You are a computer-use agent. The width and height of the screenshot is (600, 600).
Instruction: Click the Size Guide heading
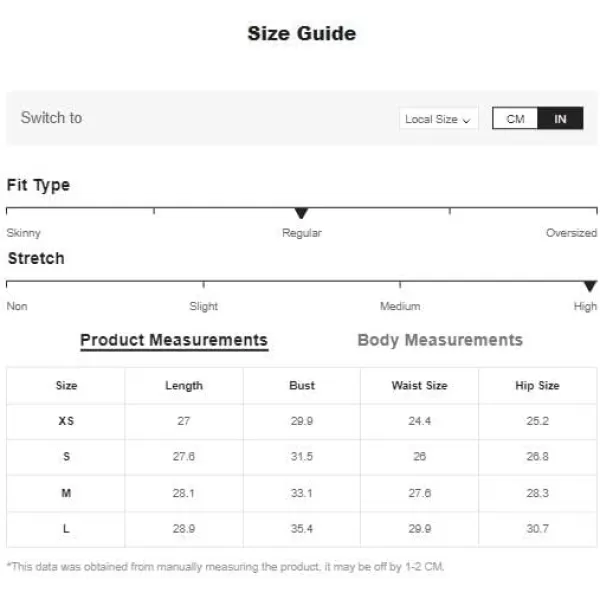[302, 33]
